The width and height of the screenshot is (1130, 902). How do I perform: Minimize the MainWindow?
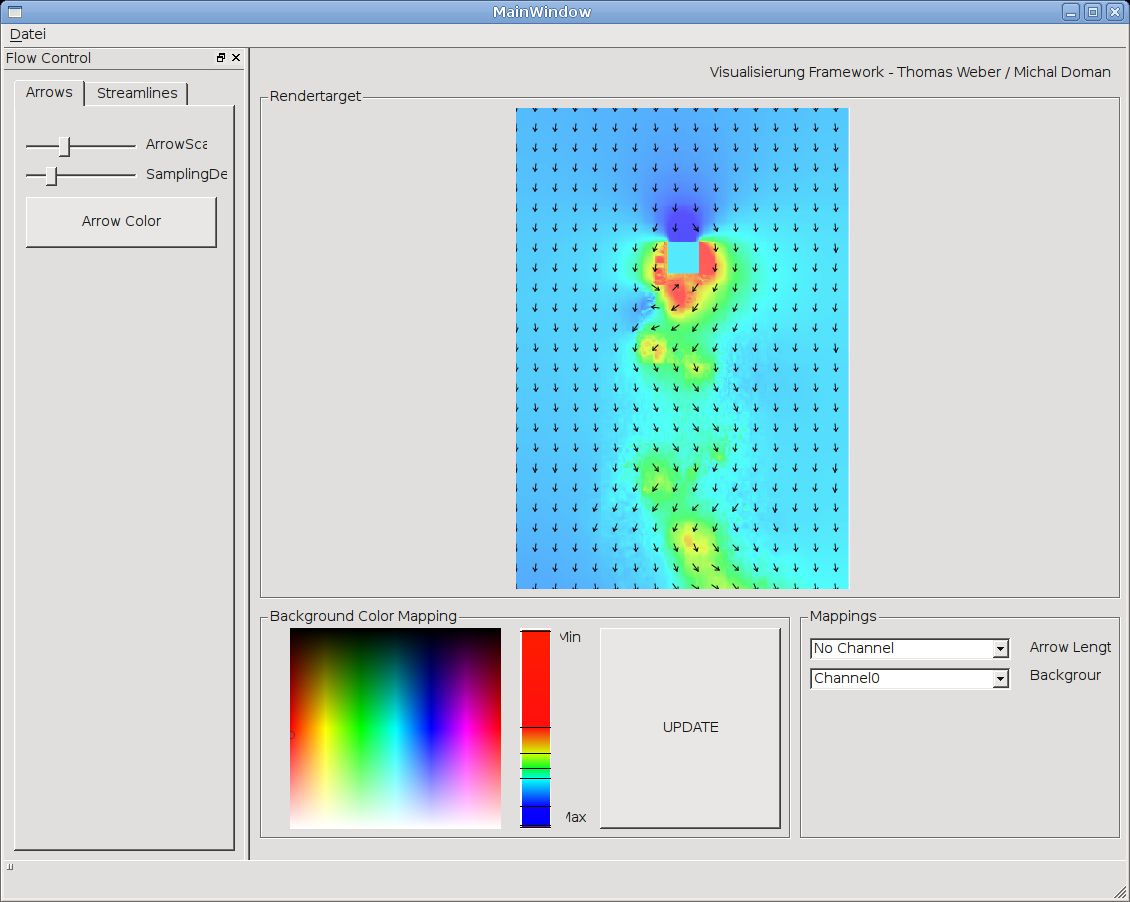pos(1070,12)
